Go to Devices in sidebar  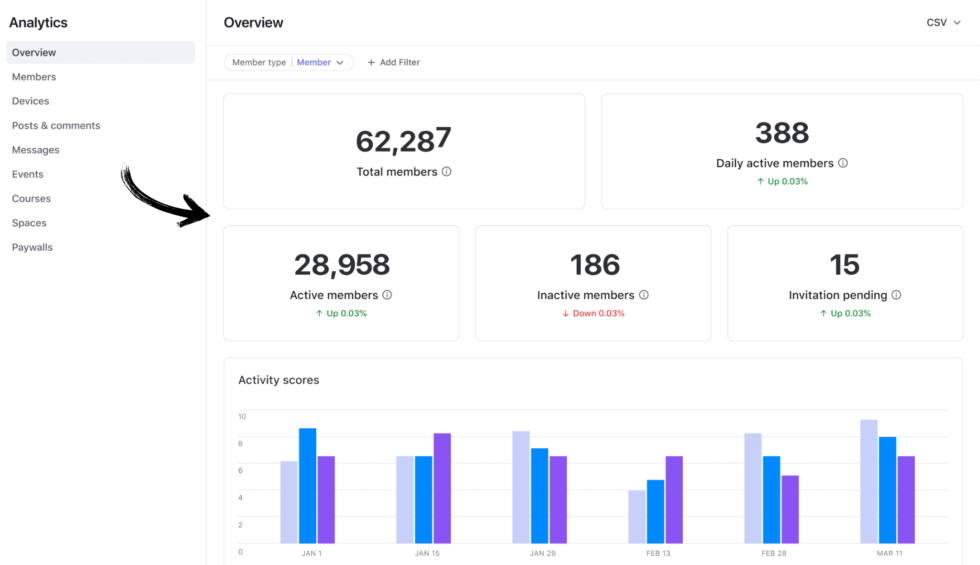point(30,101)
